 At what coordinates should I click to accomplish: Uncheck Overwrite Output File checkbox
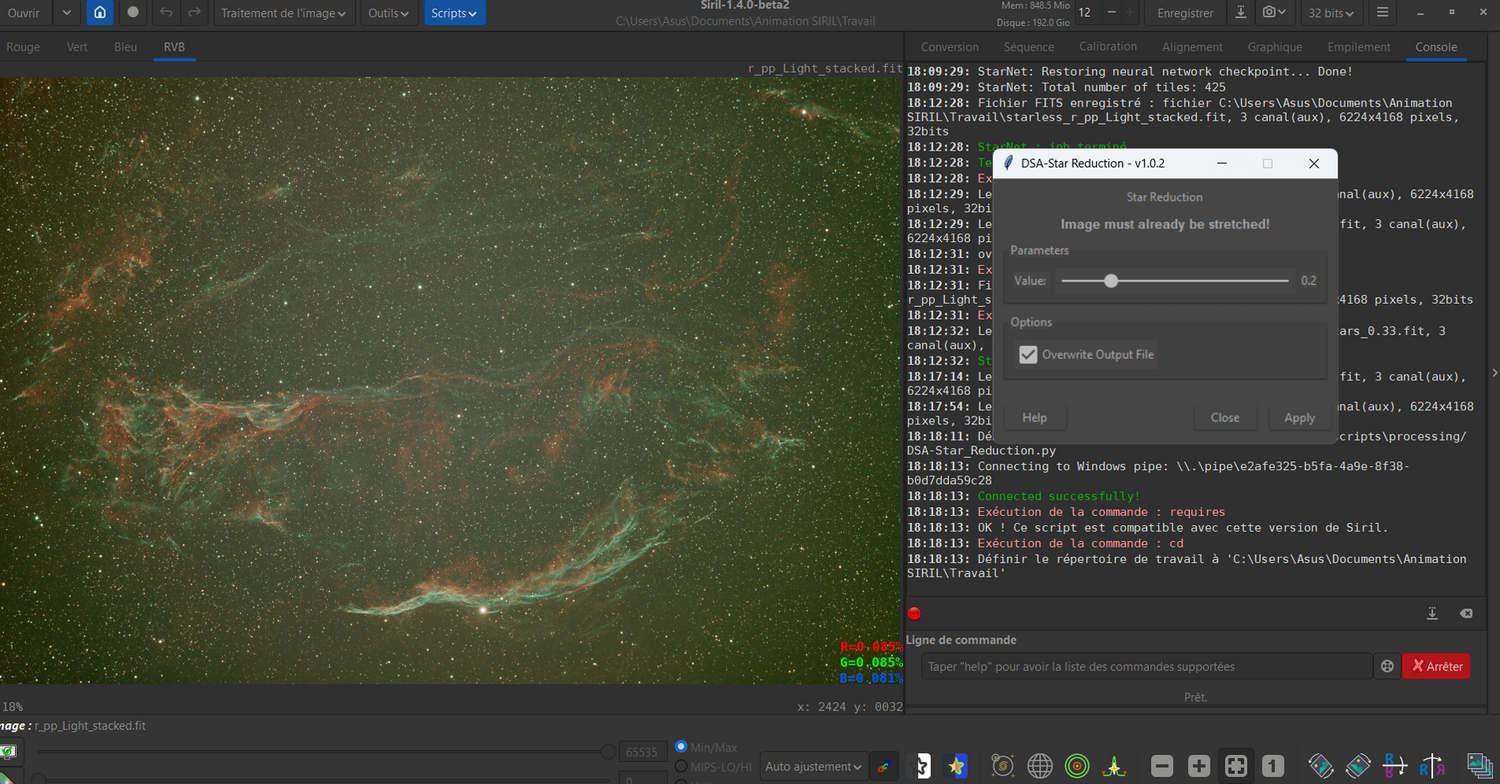click(x=1028, y=355)
